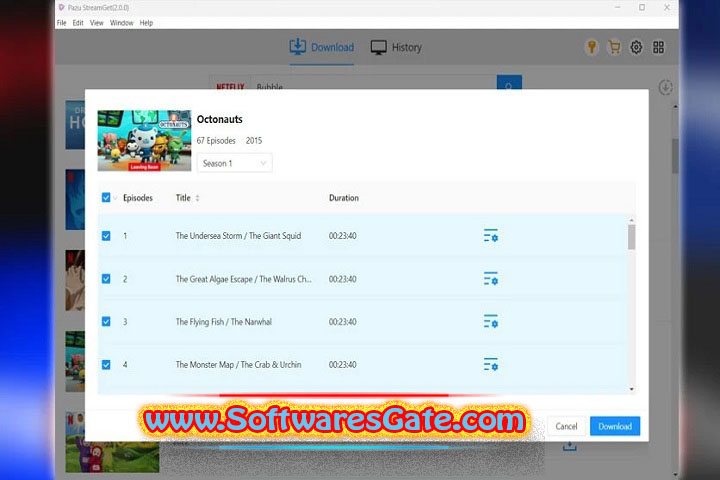Toggle the select-all episodes checkbox
Viewport: 720px width, 480px height.
pyautogui.click(x=106, y=198)
